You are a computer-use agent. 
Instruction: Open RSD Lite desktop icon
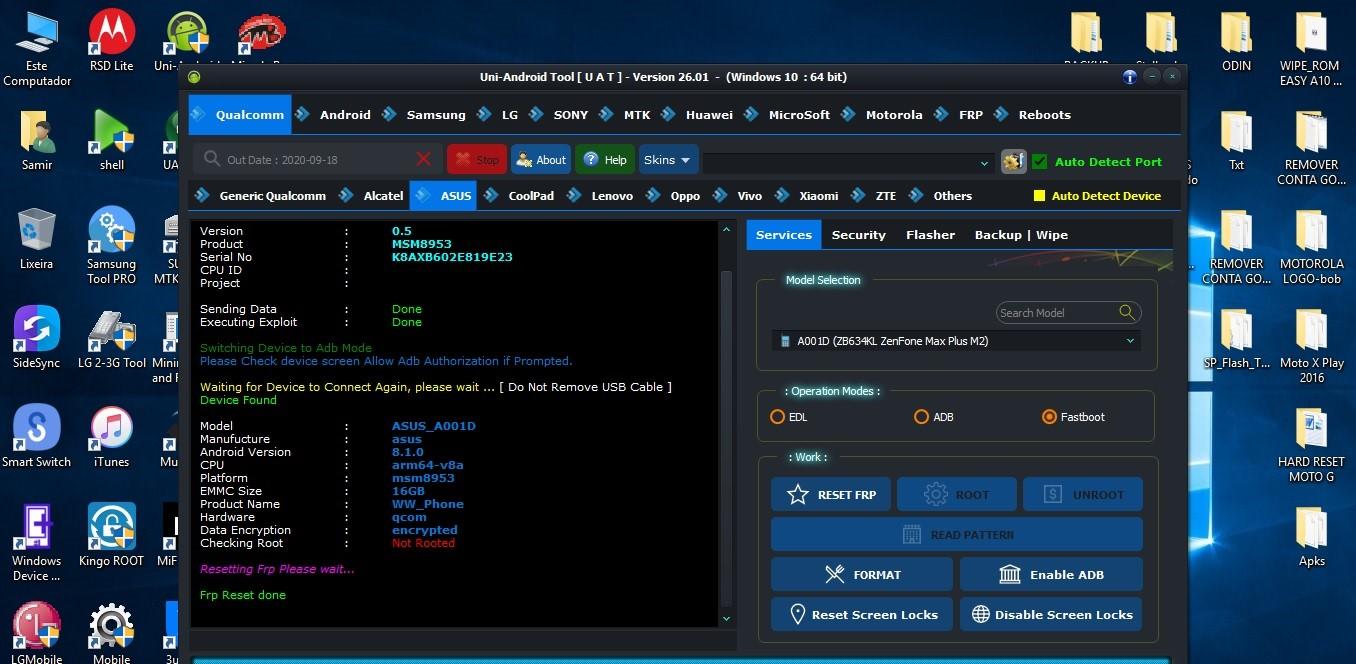point(111,41)
